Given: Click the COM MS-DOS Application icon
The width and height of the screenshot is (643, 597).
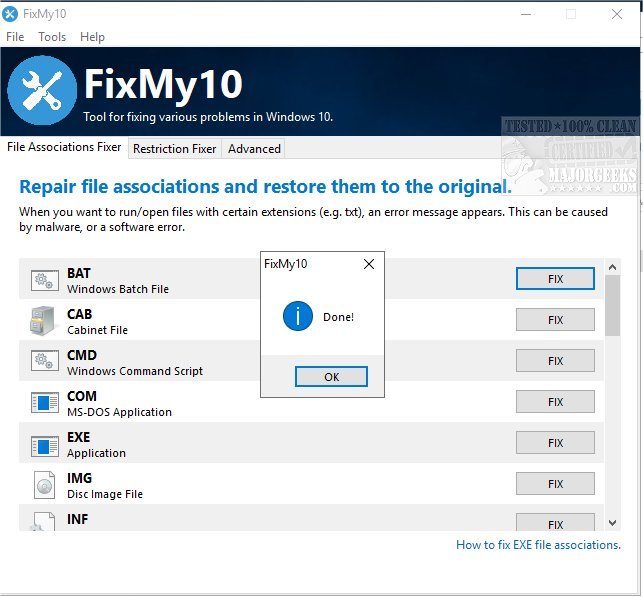Looking at the screenshot, I should 44,402.
